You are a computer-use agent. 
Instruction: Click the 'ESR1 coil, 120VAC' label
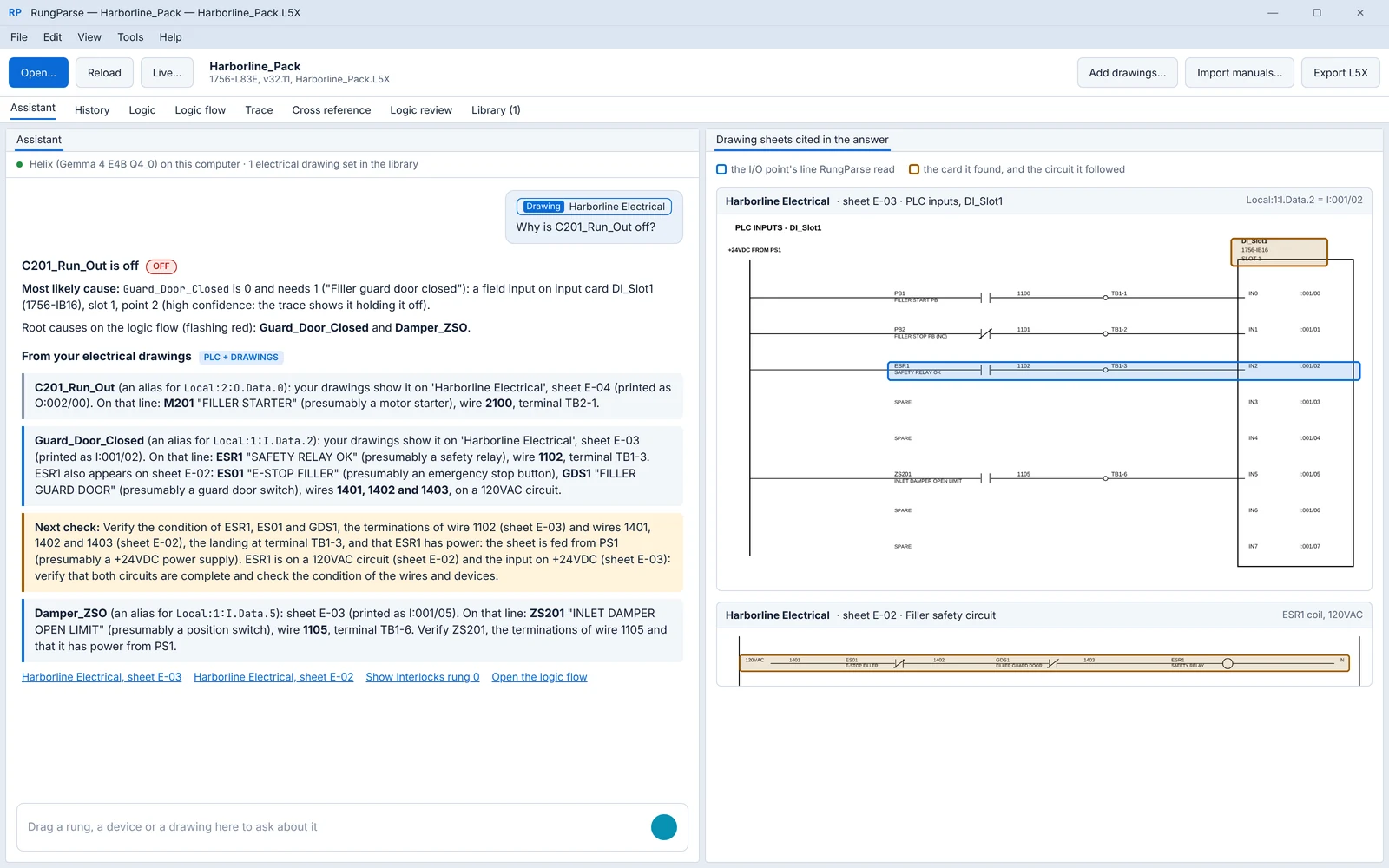click(x=1322, y=615)
